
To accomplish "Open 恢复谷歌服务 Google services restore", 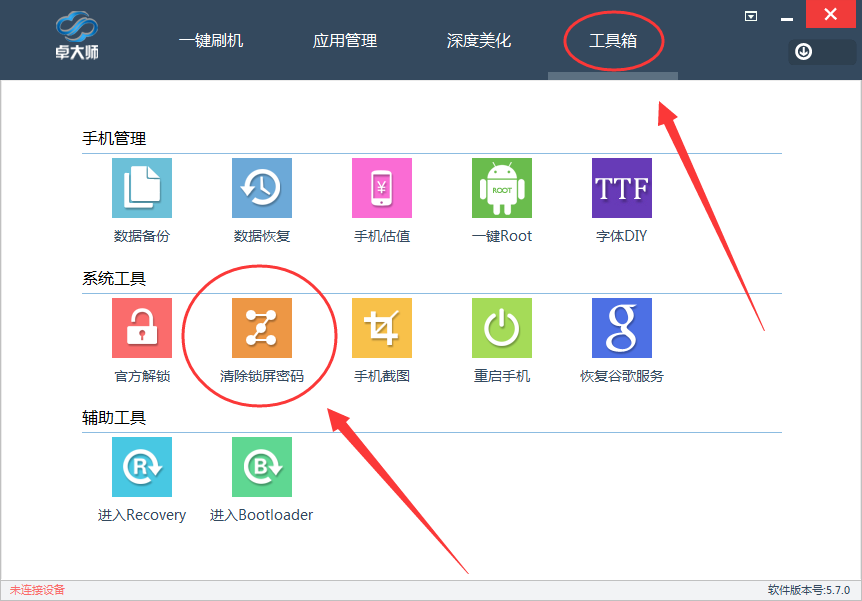I will [x=621, y=327].
